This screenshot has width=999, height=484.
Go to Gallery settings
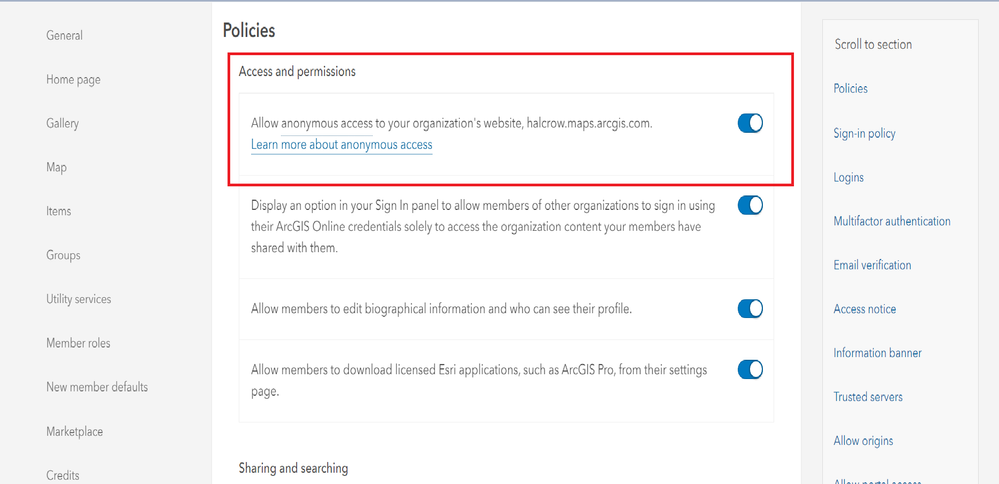[62, 124]
